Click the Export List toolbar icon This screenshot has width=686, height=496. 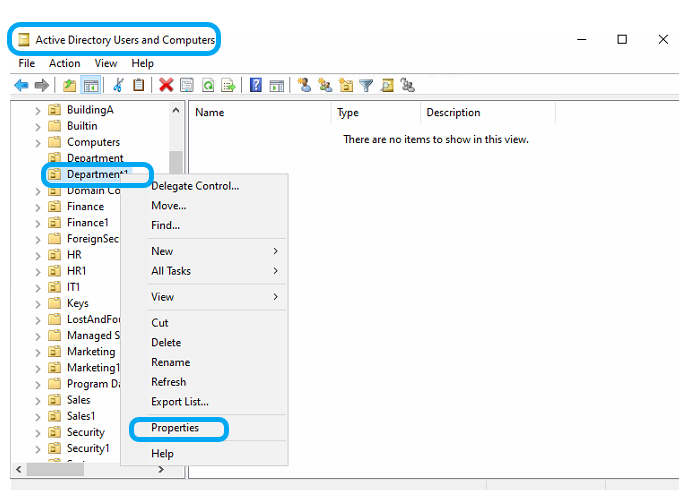click(228, 85)
